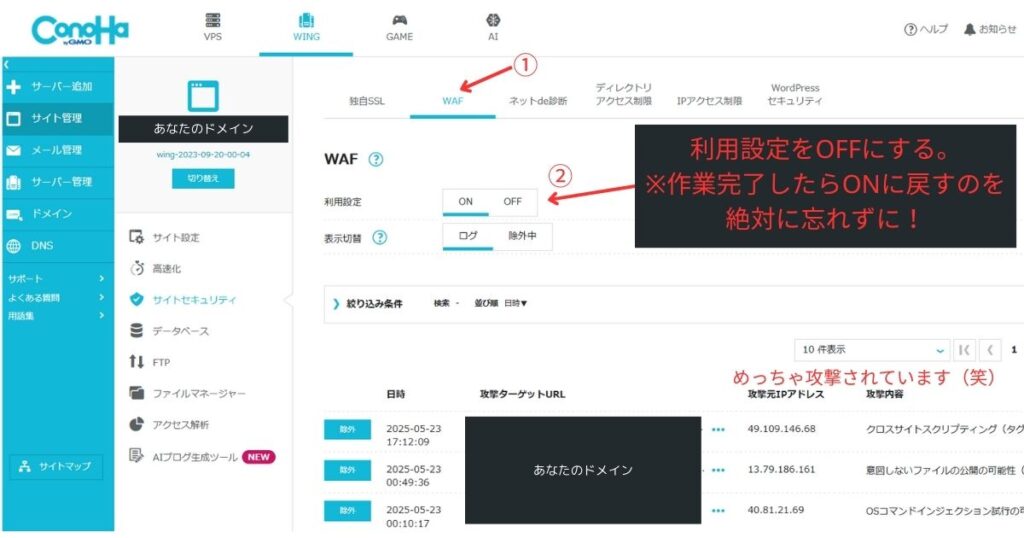Viewport: 1024px width, 538px height.
Task: Click the サイト管理 window icon
Action: (14, 119)
